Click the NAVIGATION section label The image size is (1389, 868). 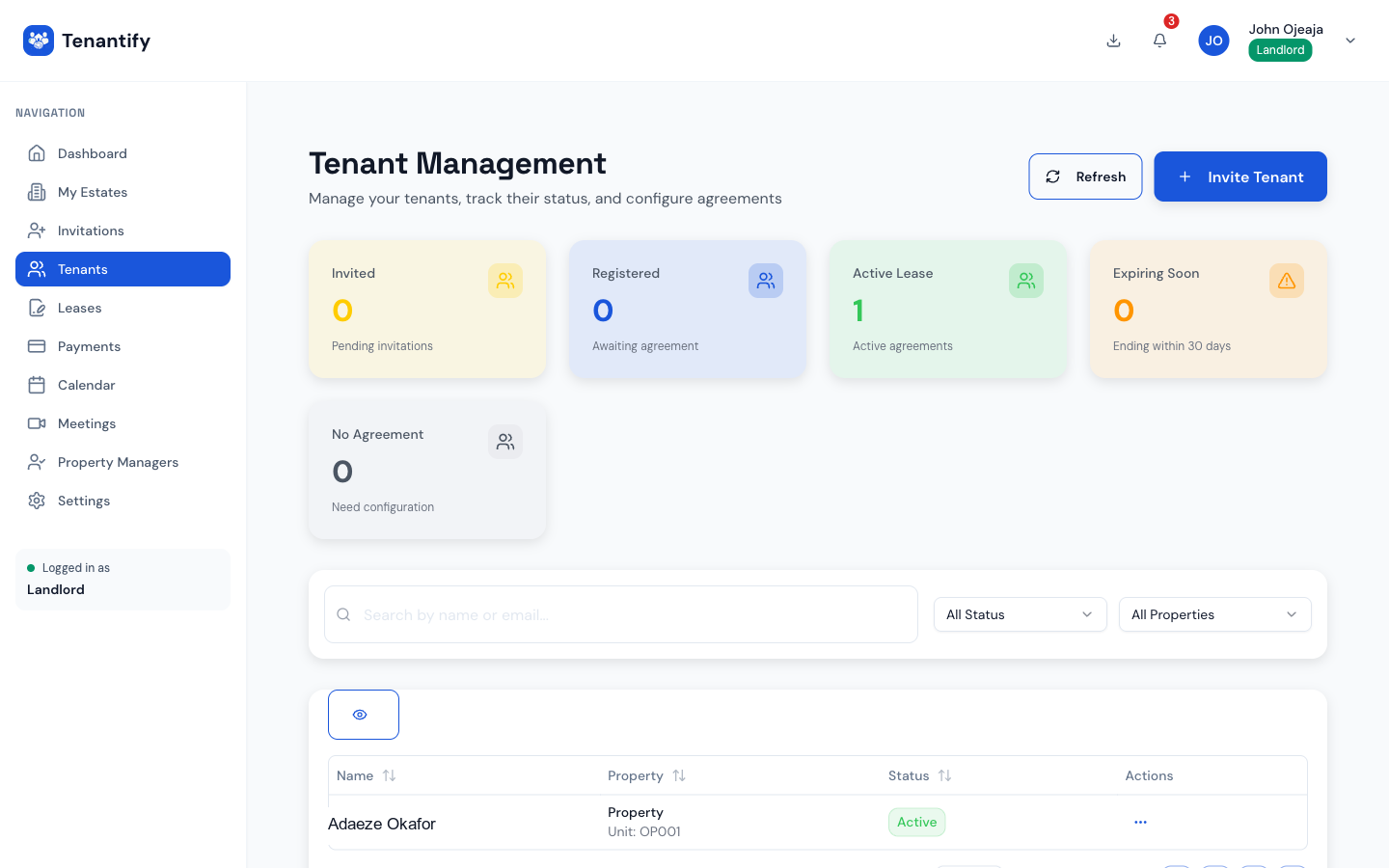click(50, 113)
